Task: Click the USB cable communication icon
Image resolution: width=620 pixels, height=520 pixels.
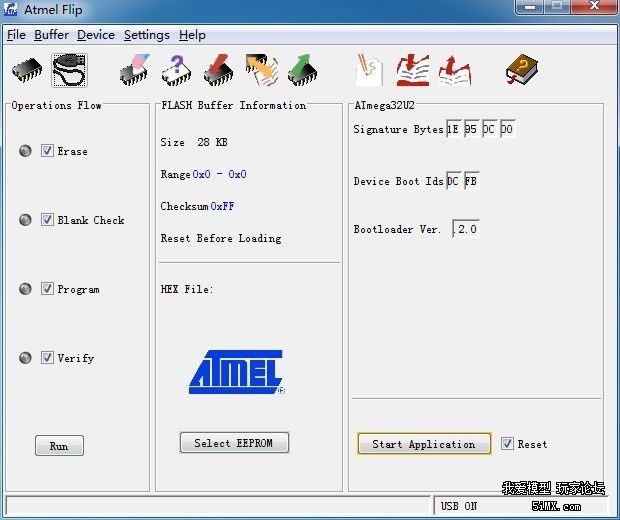Action: [69, 70]
